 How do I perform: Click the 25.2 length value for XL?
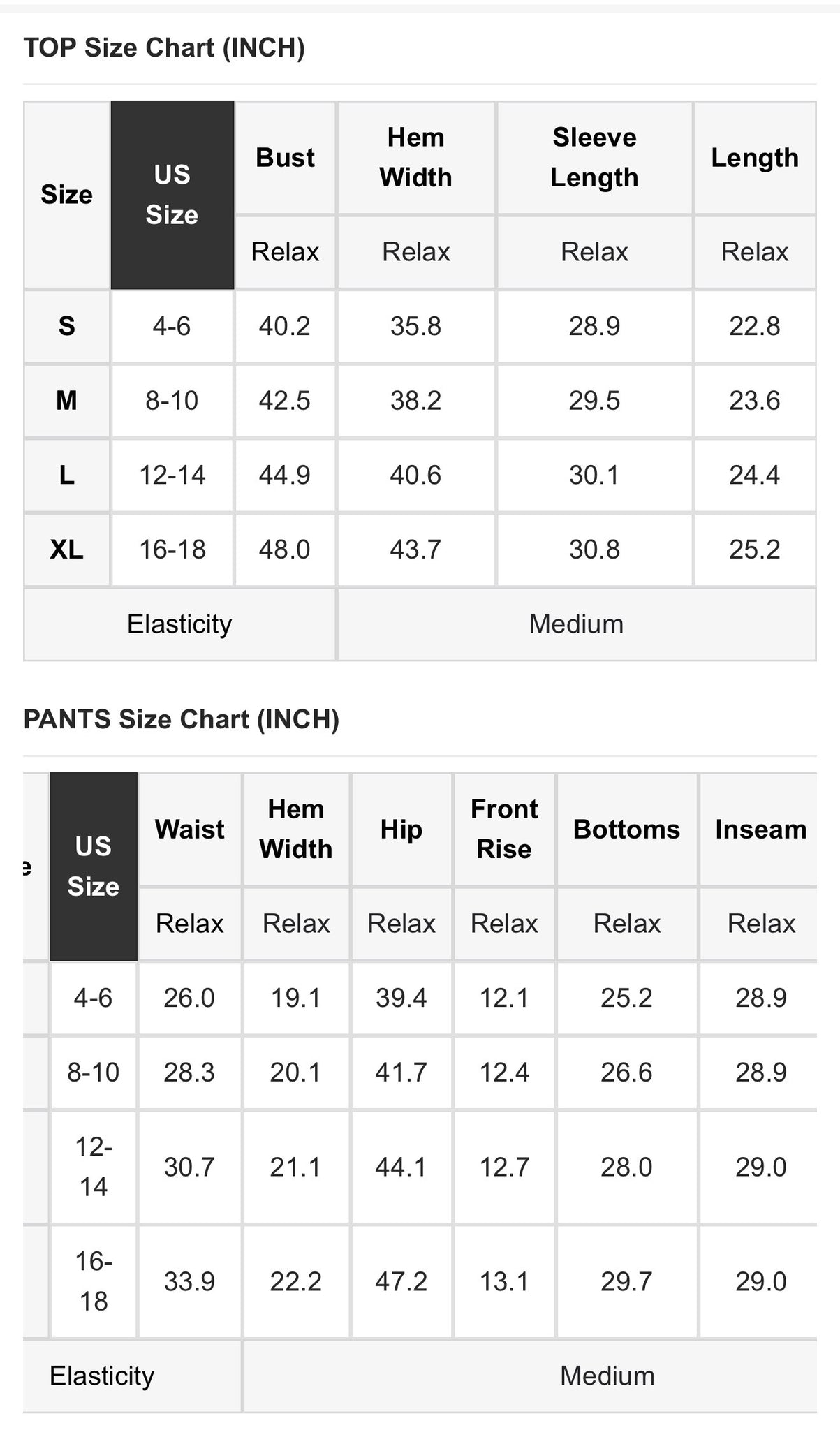click(x=755, y=550)
